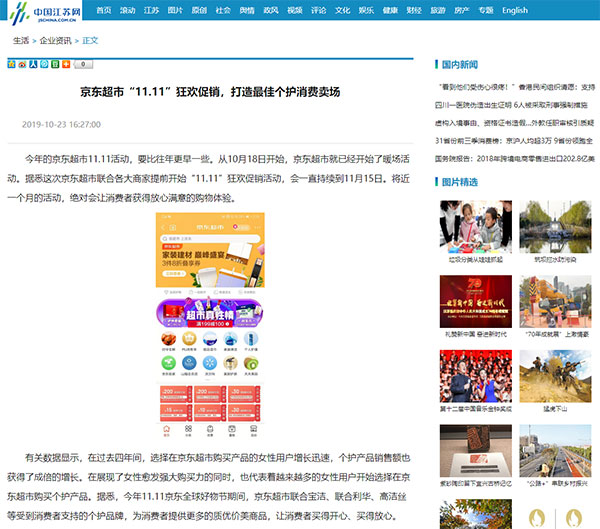Click the 中国江苏网 site logo
Screen dimensions: 600x529
(x=45, y=13)
